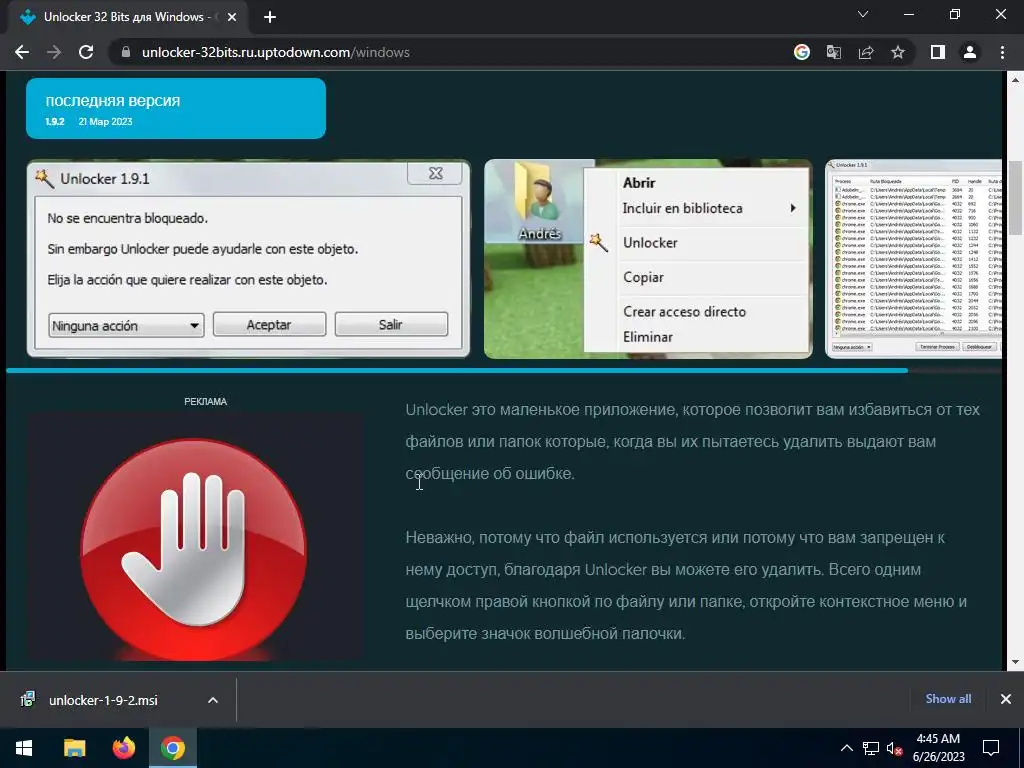
Task: Click the browser forward arrow
Action: (x=54, y=53)
